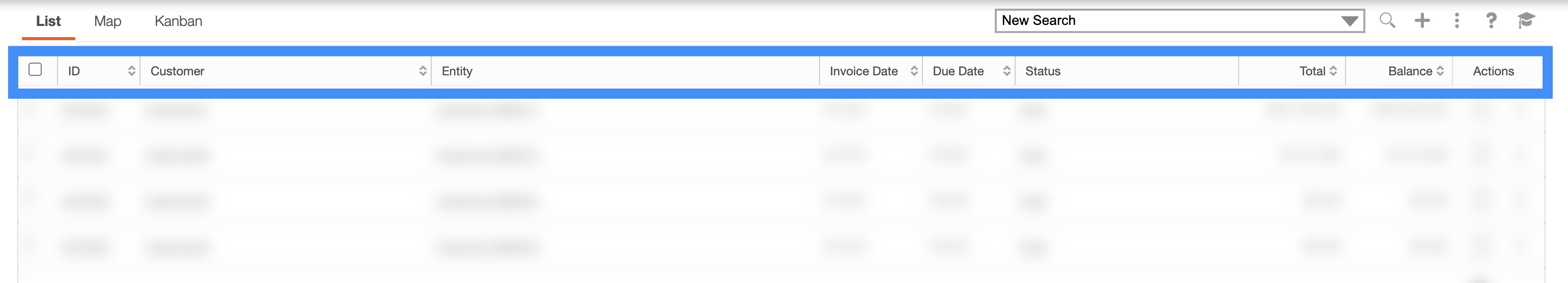This screenshot has height=283, width=1568.
Task: Open the Kanban view tab
Action: pyautogui.click(x=178, y=21)
